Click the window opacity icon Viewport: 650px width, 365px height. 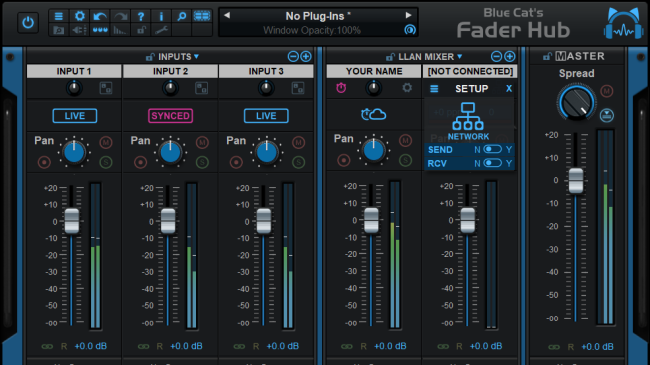pyautogui.click(x=410, y=30)
